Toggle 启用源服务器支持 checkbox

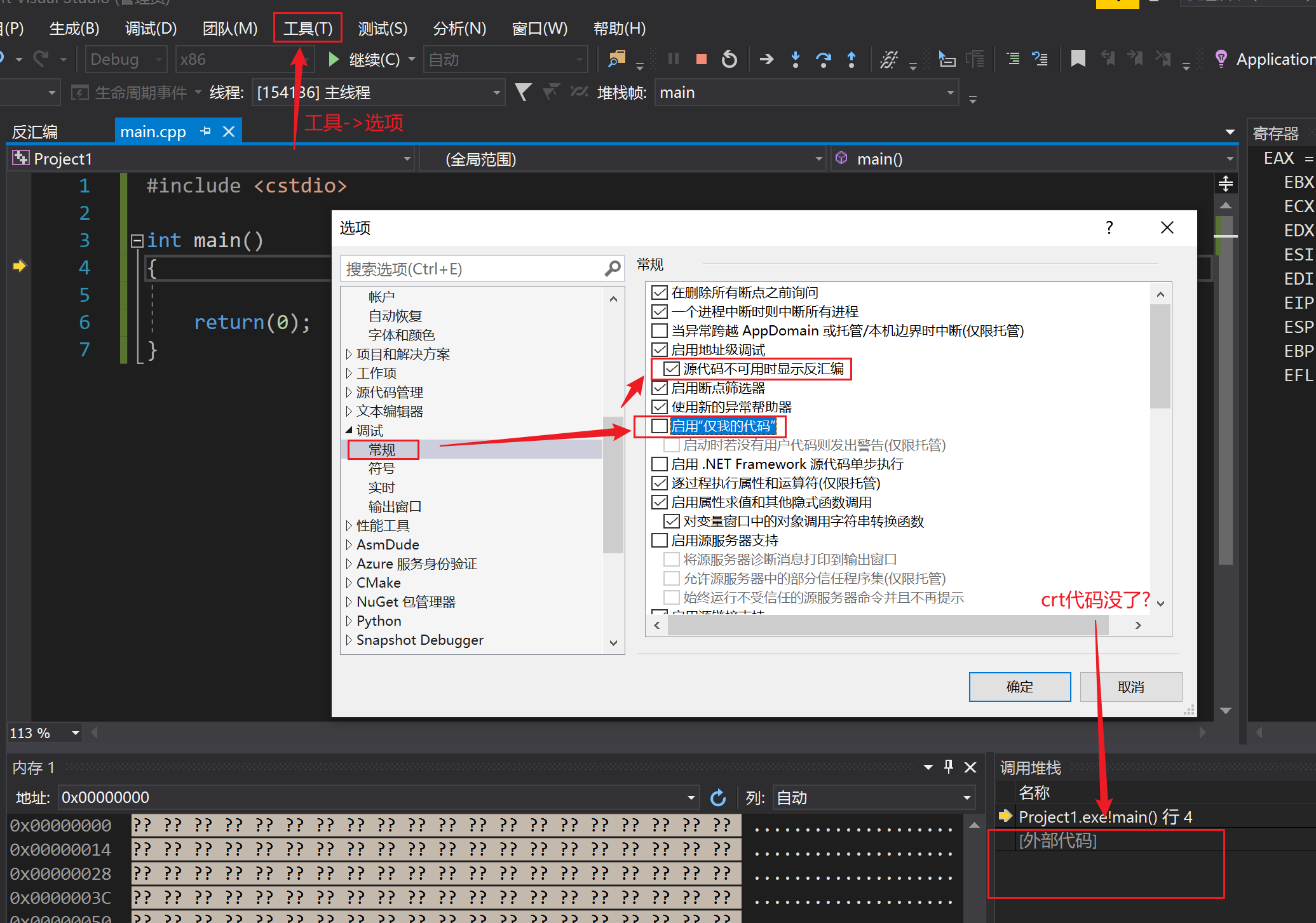(660, 541)
